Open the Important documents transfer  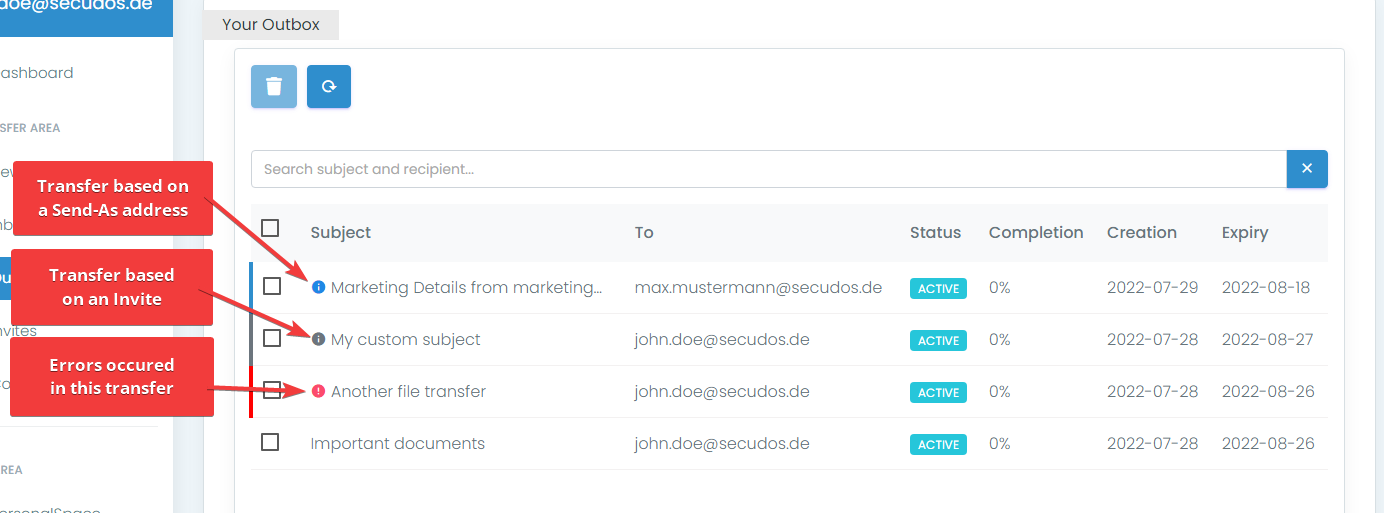[x=397, y=443]
